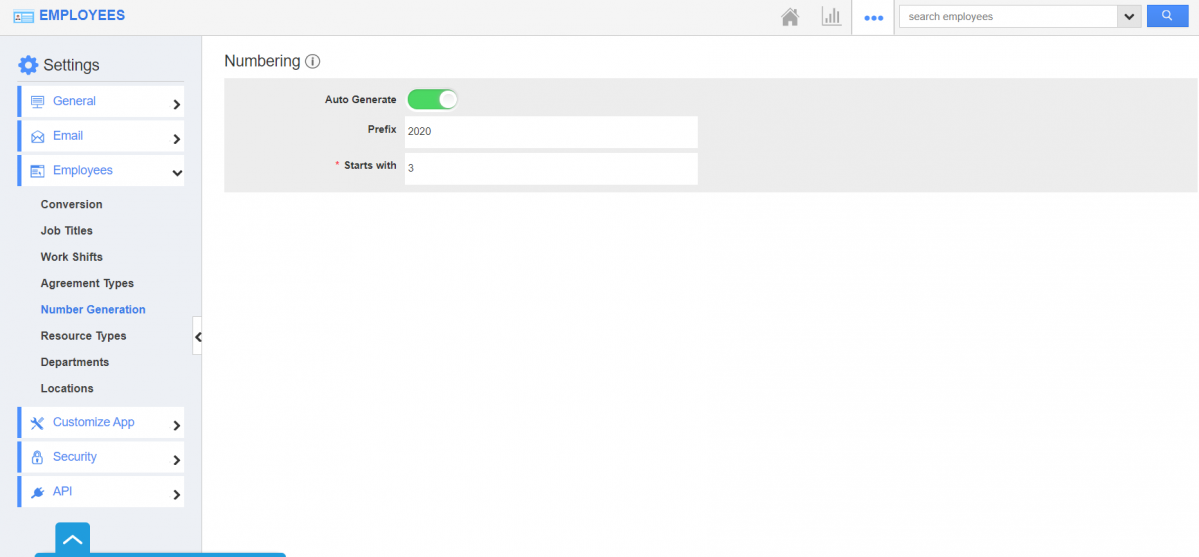
Task: Click the home icon in top bar
Action: (790, 17)
